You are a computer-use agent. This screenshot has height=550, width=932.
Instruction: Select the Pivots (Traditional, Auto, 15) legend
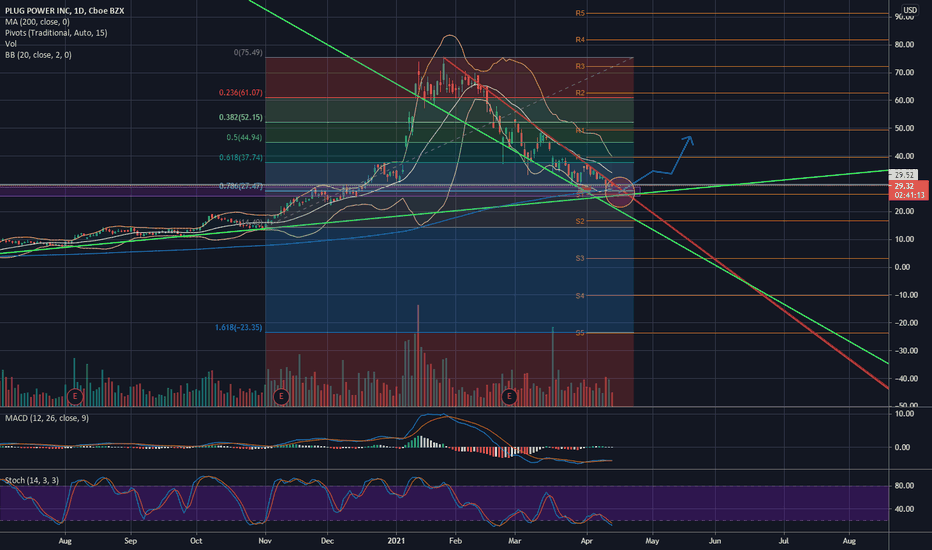click(56, 33)
